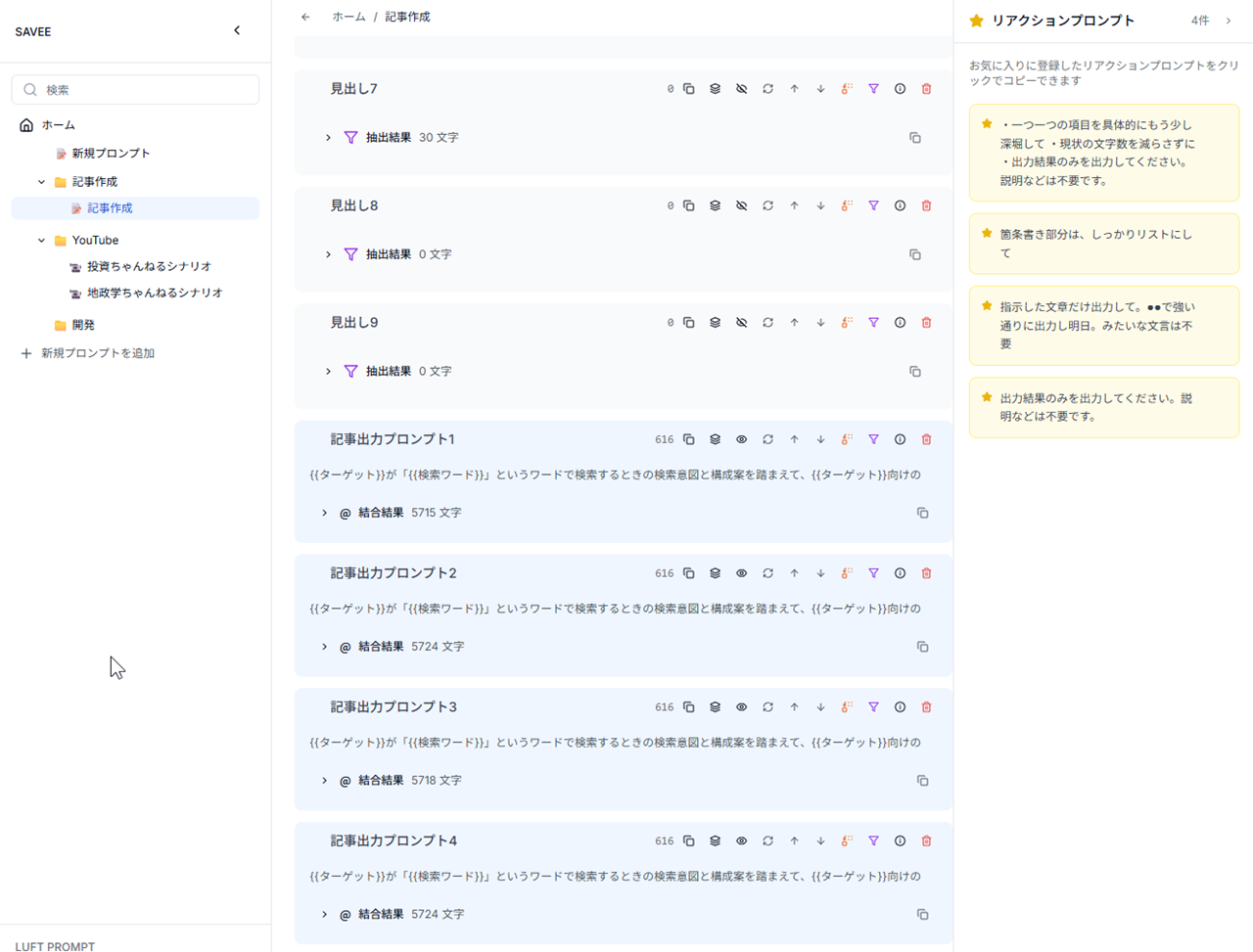Expand 見出し8 抽出結果 chevron
Screen dimensions: 1253x952
click(x=329, y=254)
